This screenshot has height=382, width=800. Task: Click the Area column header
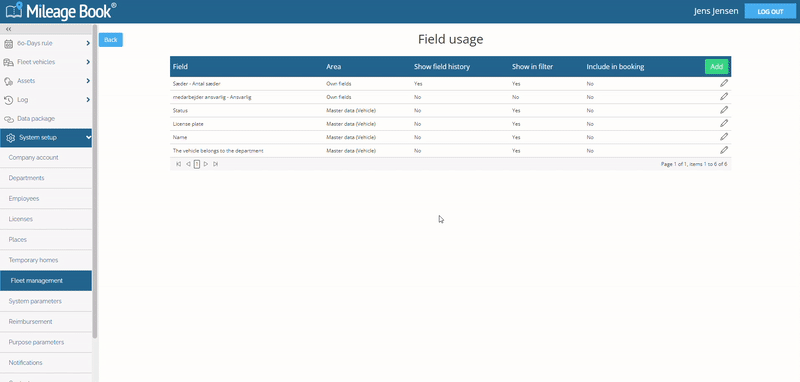[x=334, y=67]
